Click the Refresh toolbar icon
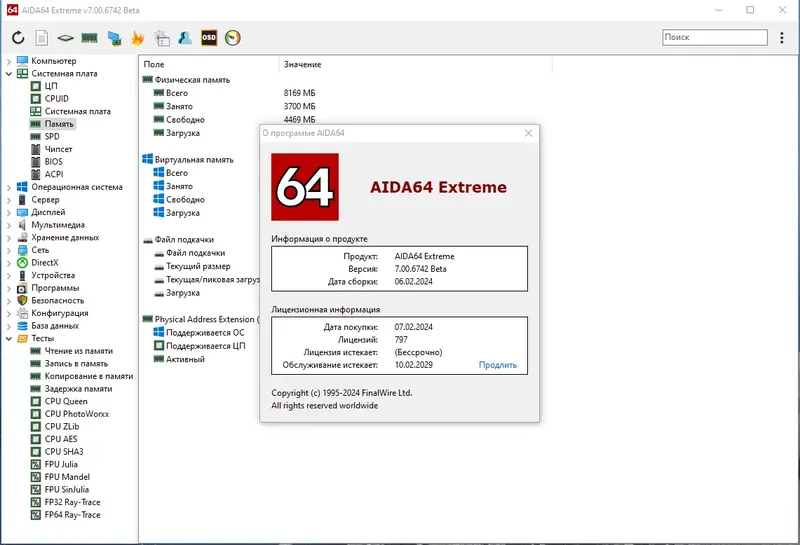The height and width of the screenshot is (545, 800). click(18, 38)
